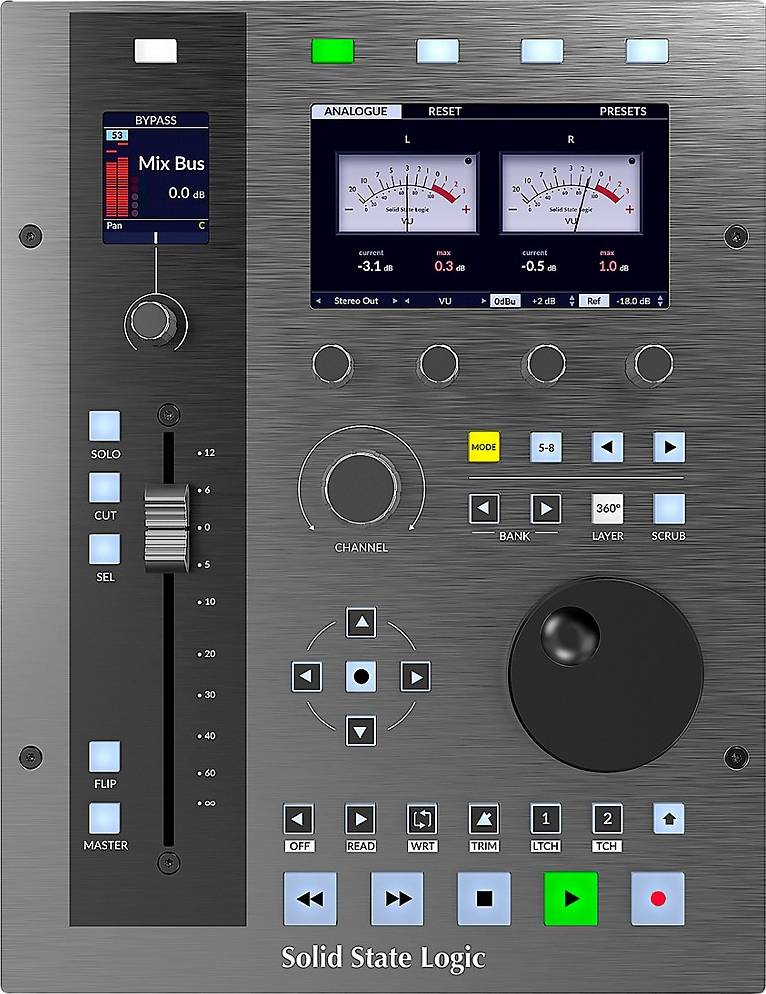Select the LTCH button labeled 1
This screenshot has width=766, height=994.
[x=545, y=819]
